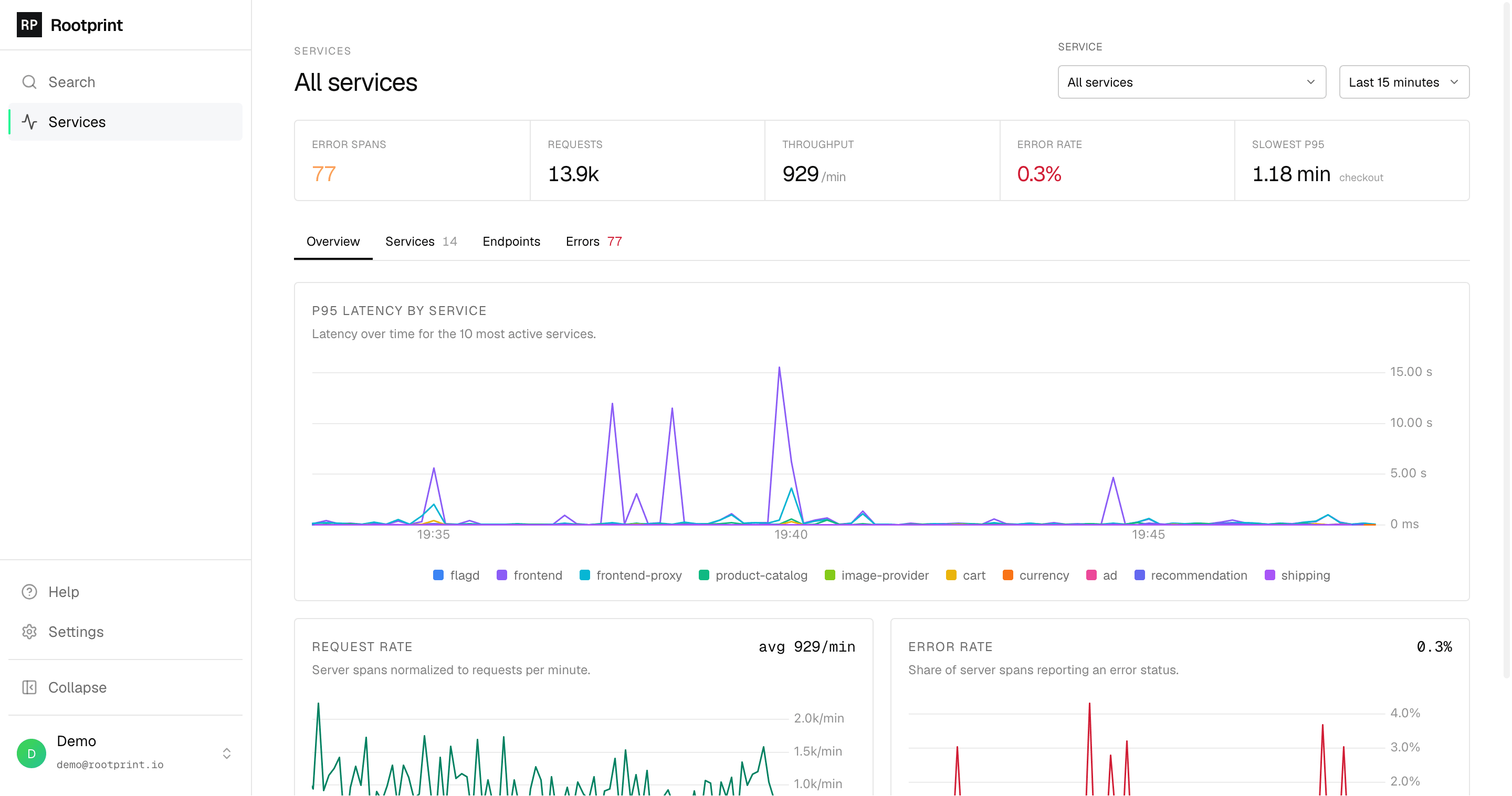Expand the Demo account switcher chevrons
Viewport: 1512px width, 796px height.
(x=227, y=754)
